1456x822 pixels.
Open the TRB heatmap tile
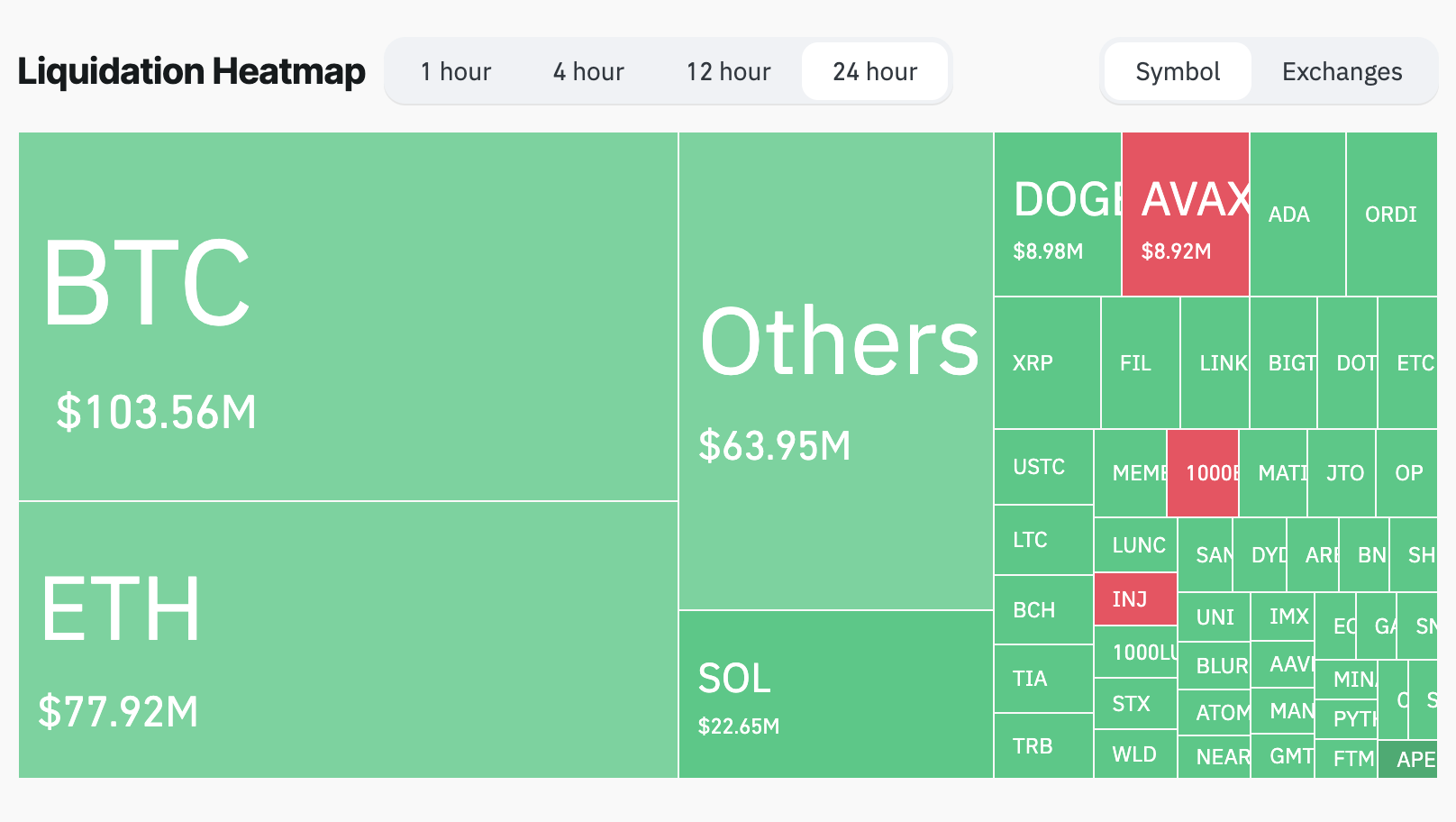click(x=1044, y=745)
